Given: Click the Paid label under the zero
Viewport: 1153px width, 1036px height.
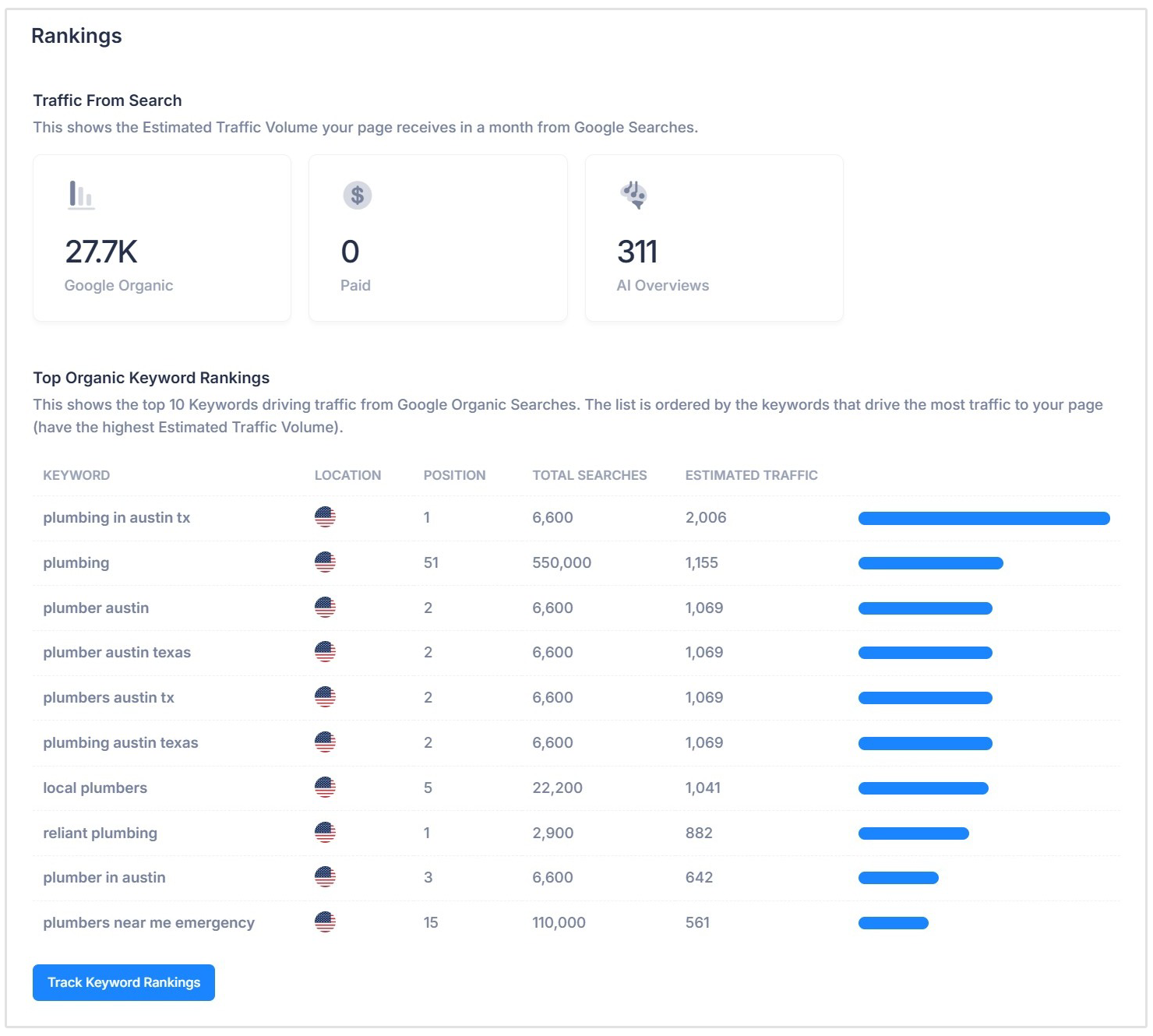Looking at the screenshot, I should point(355,285).
